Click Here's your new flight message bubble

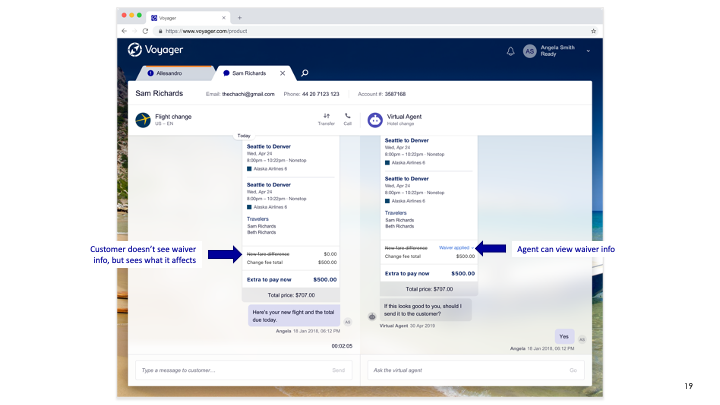294,316
